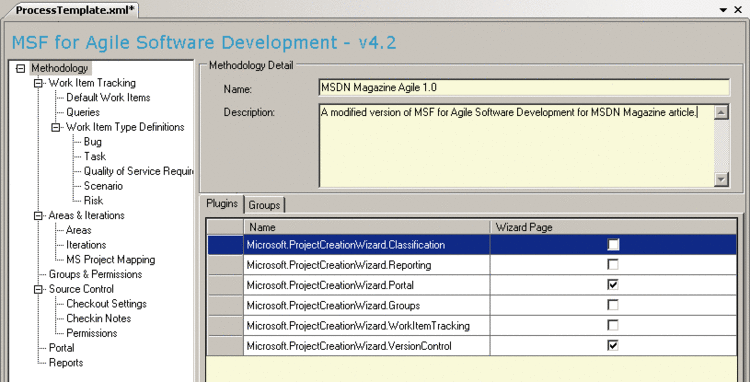Enable Wizard Page for Reporting plugin
Image resolution: width=750 pixels, height=382 pixels.
[613, 264]
